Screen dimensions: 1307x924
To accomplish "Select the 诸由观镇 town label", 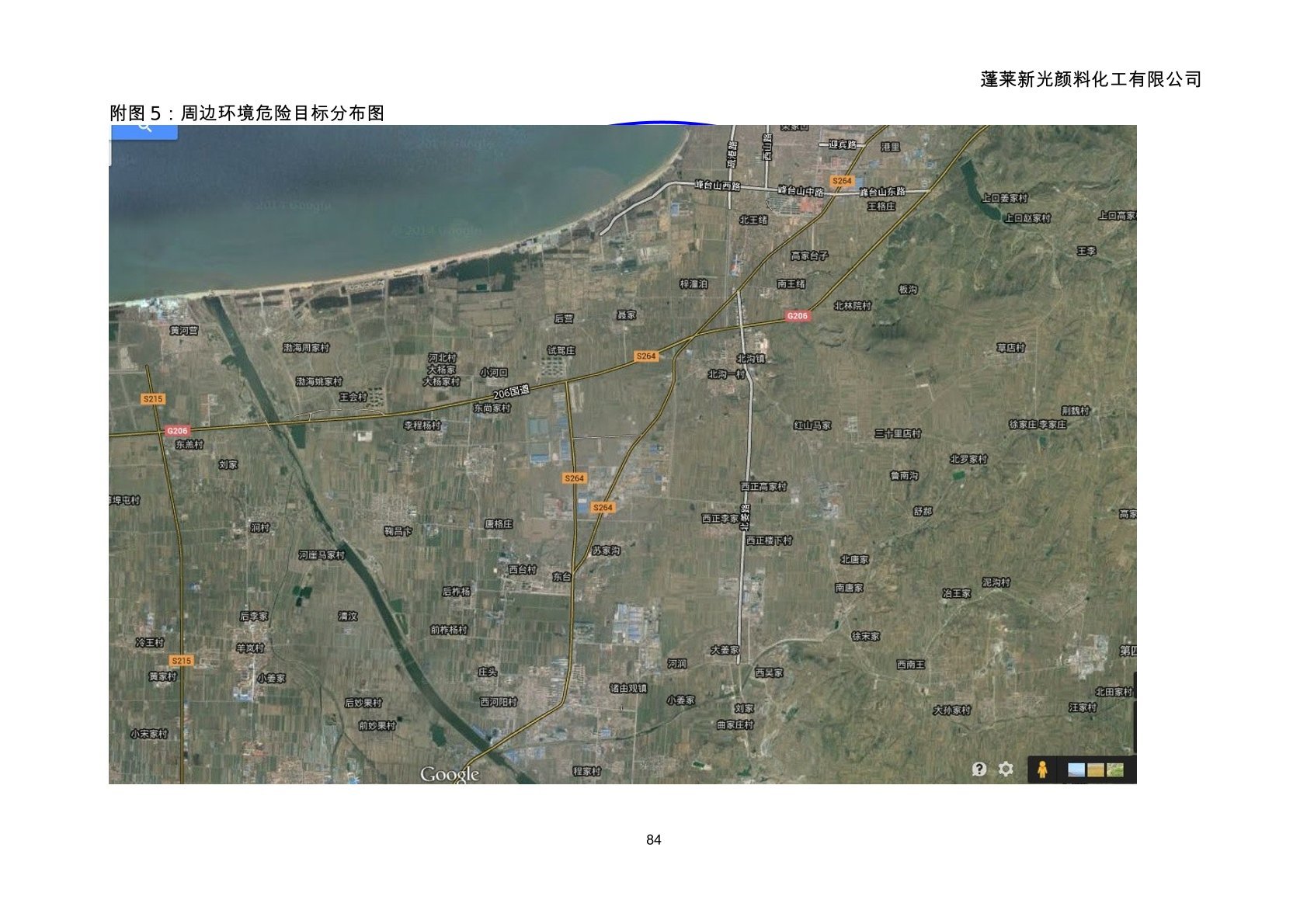I will click(628, 688).
